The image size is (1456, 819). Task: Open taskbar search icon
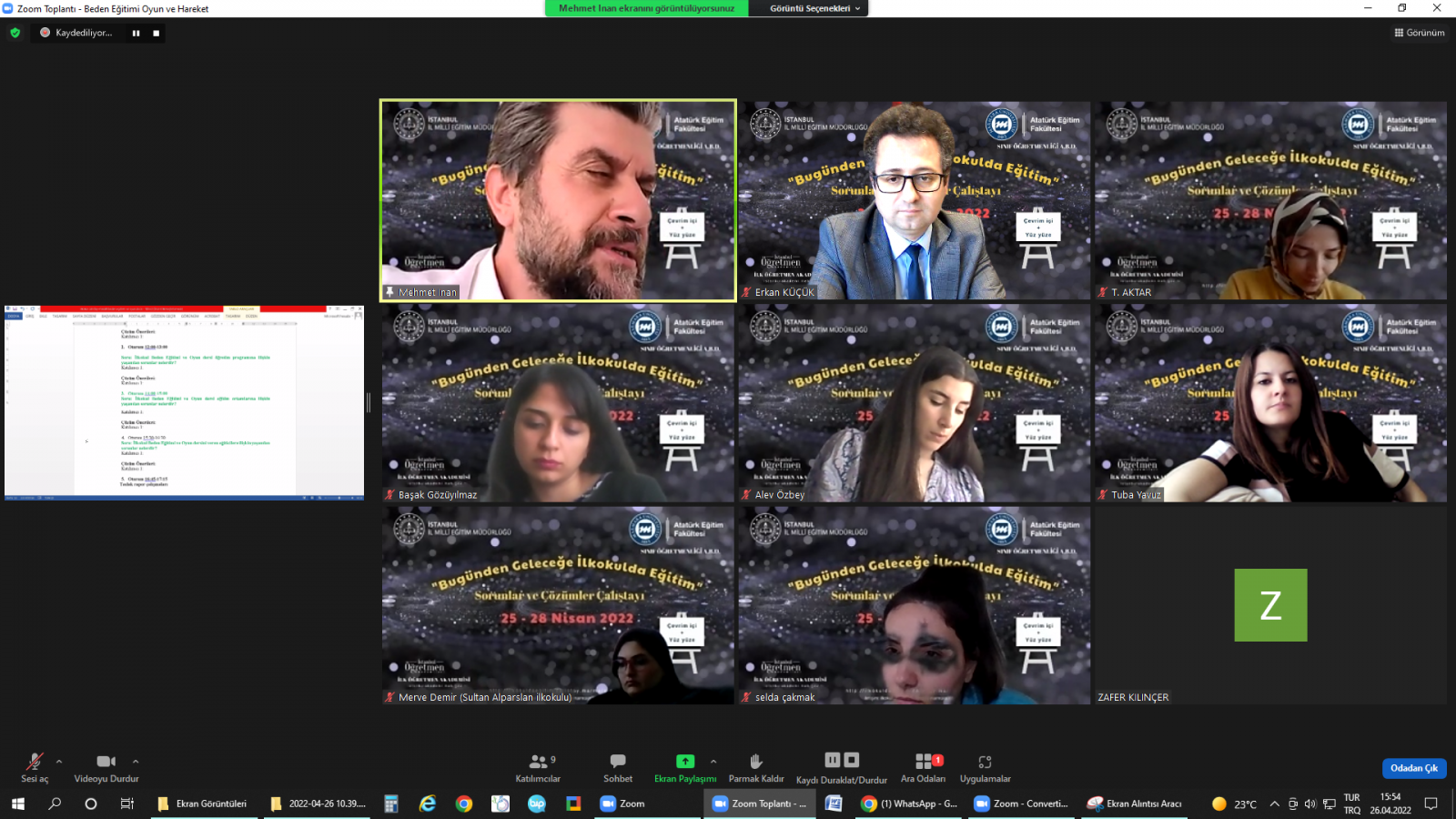pos(55,804)
